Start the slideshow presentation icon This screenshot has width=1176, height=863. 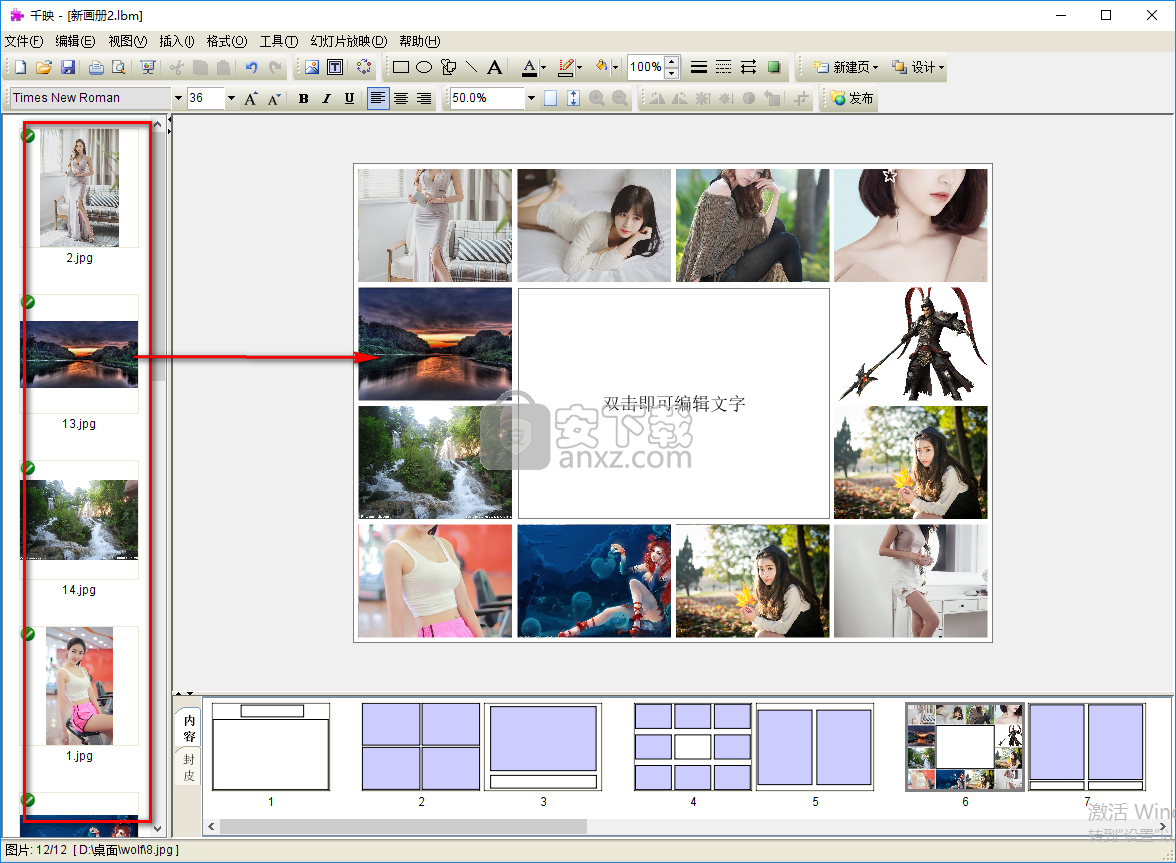pos(148,67)
